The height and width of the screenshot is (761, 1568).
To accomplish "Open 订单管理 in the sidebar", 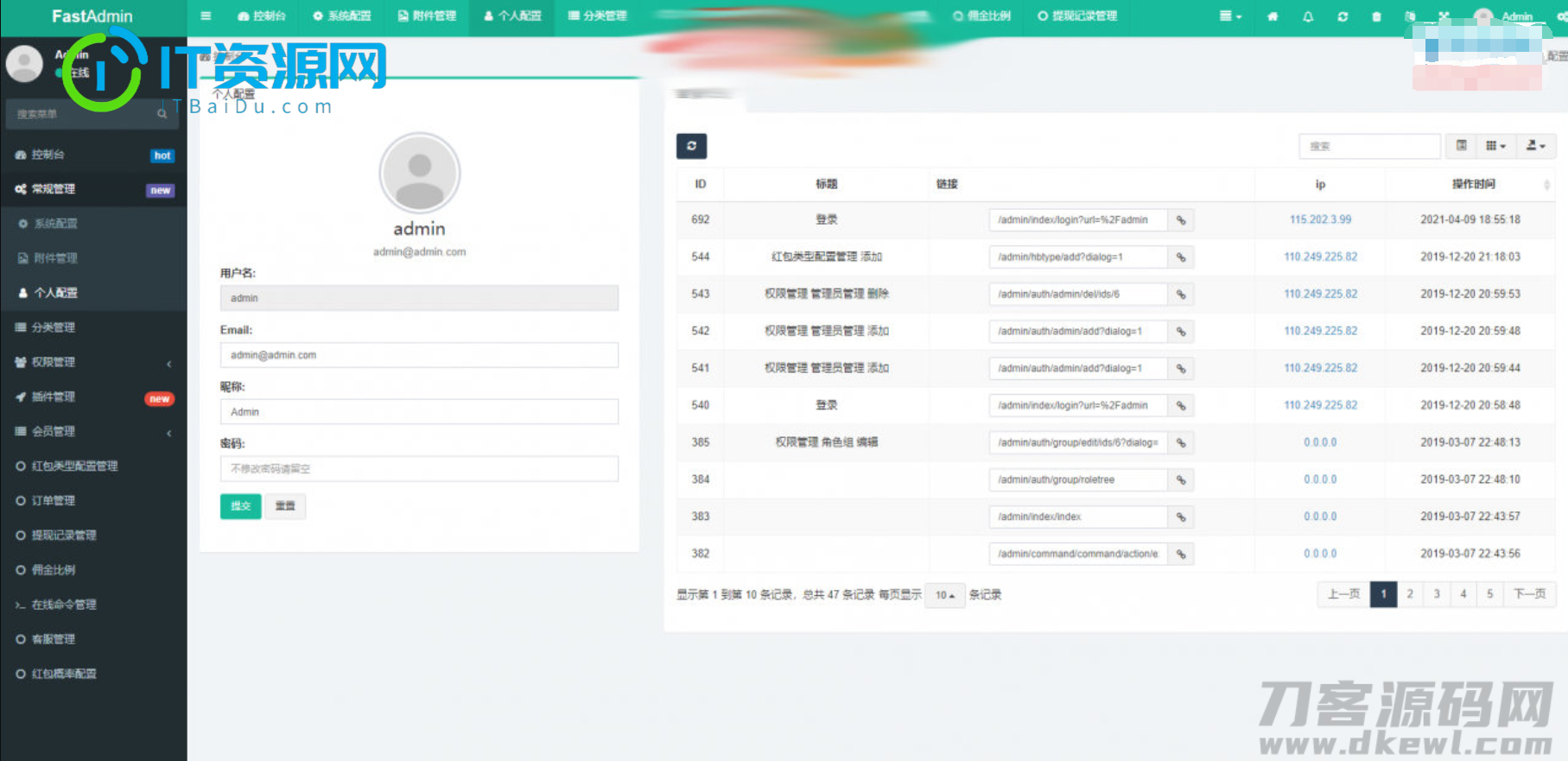I will (x=93, y=501).
